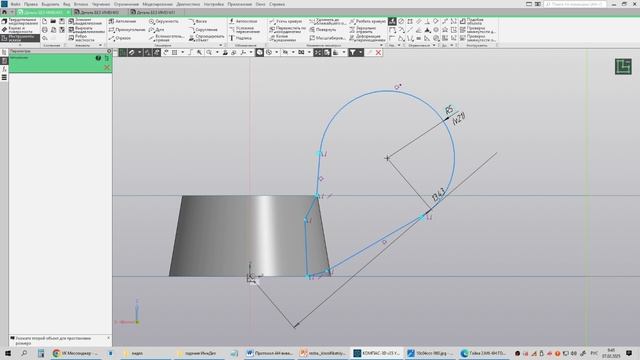Pick the Окружность tool

coord(164,21)
